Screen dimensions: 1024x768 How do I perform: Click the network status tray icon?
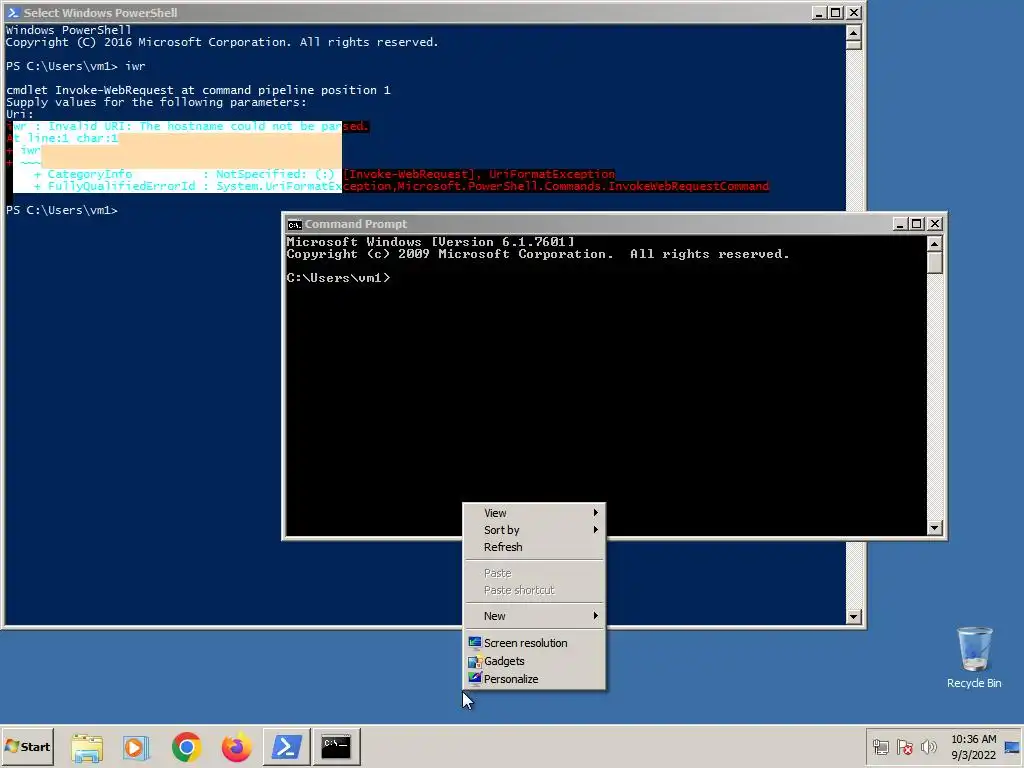(x=880, y=747)
